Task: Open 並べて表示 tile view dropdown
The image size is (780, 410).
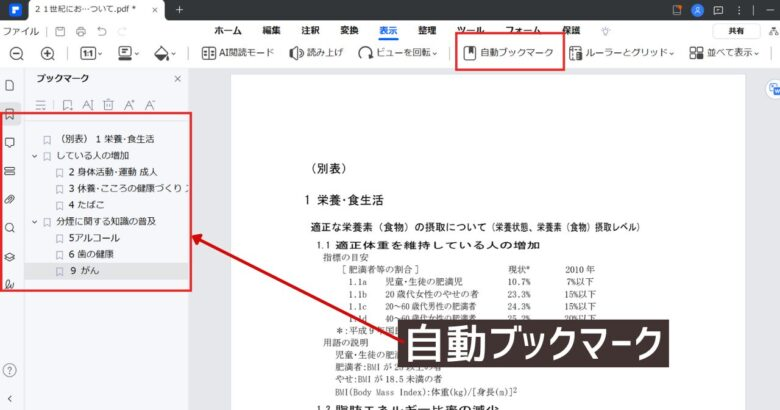Action: tap(724, 52)
